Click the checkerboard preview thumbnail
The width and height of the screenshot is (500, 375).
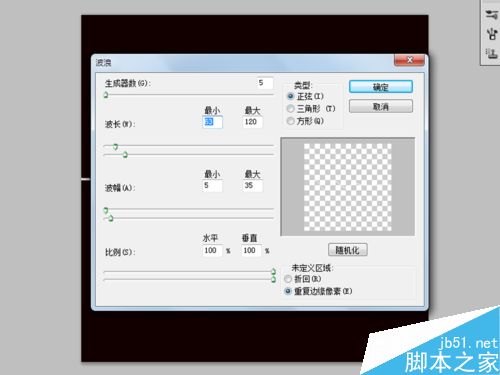[348, 187]
